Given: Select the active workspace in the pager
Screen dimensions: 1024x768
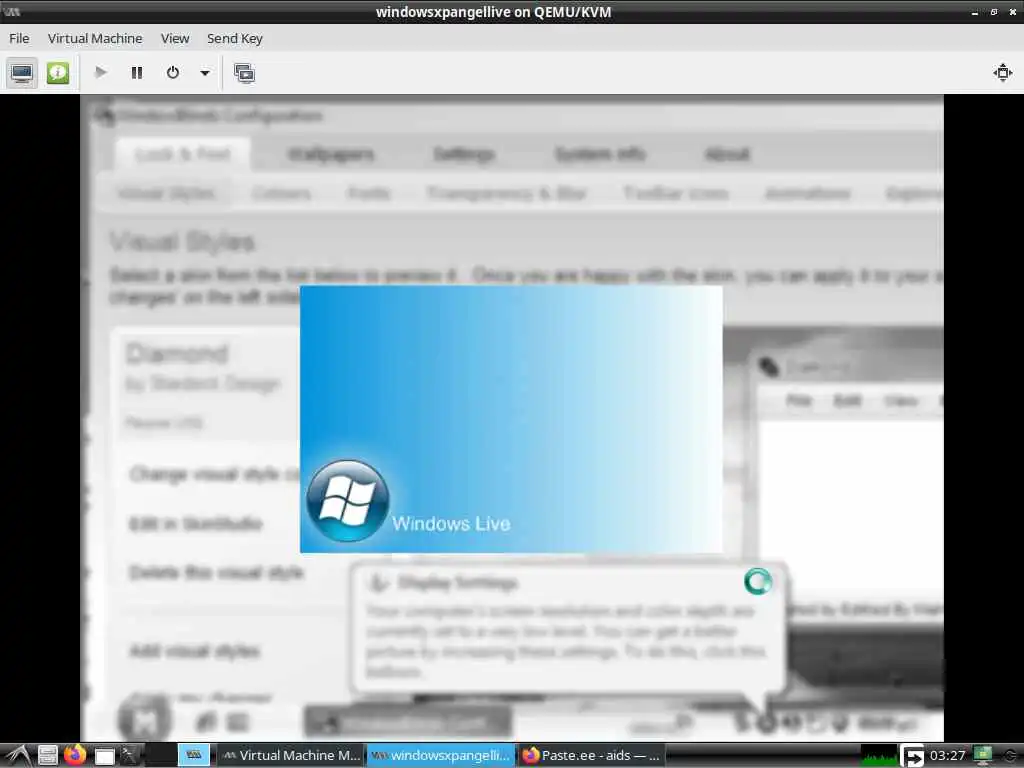Looking at the screenshot, I should [194, 755].
